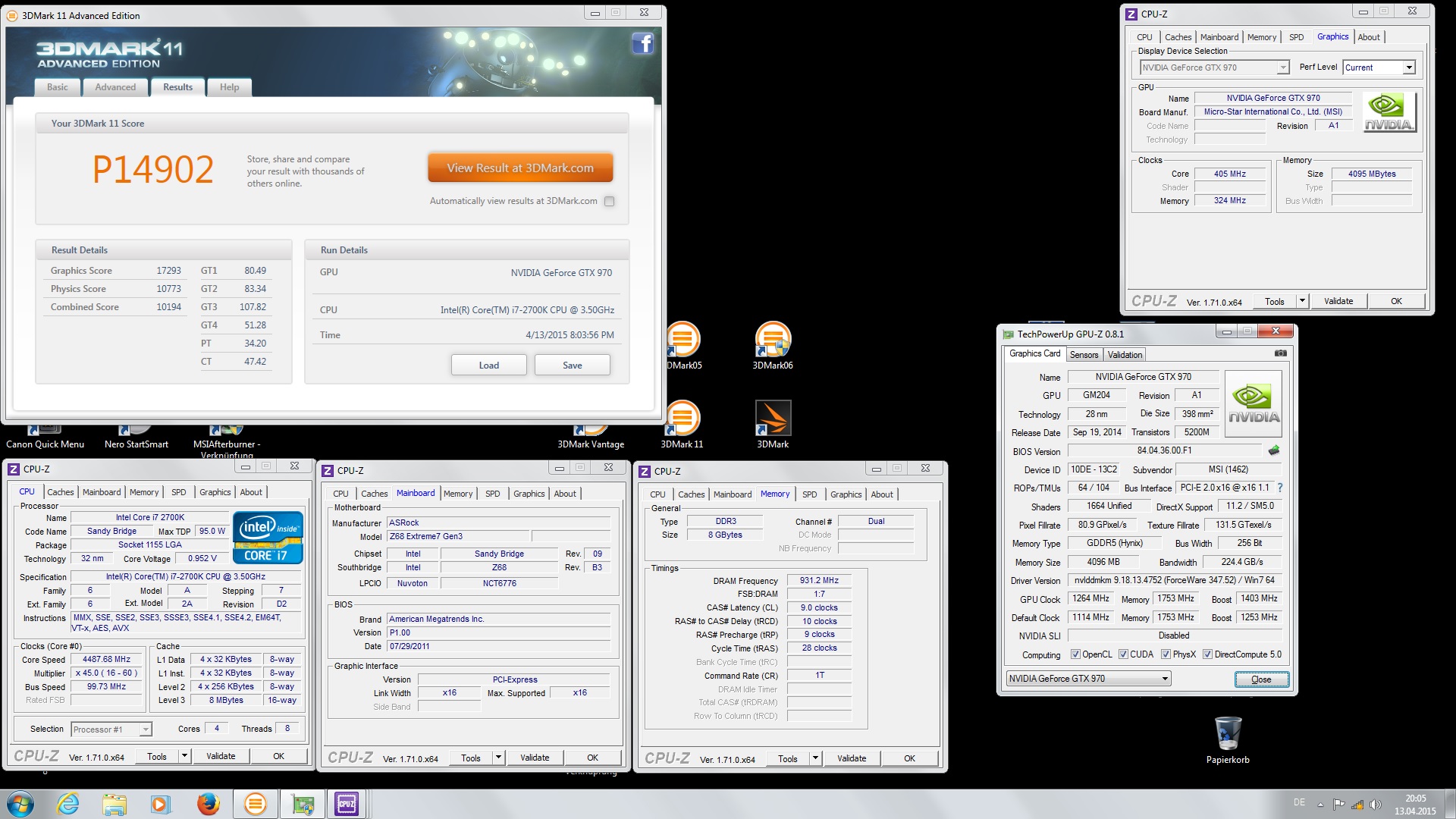Click the Action Center flag tray icon

coord(1338,805)
